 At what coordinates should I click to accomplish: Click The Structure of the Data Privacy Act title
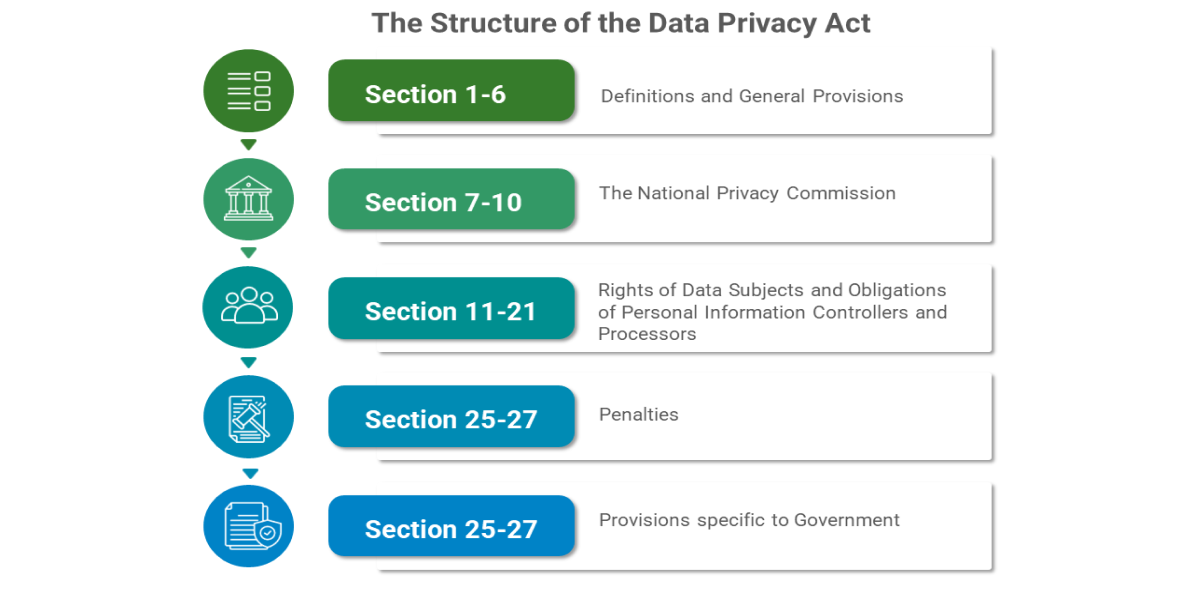point(621,23)
